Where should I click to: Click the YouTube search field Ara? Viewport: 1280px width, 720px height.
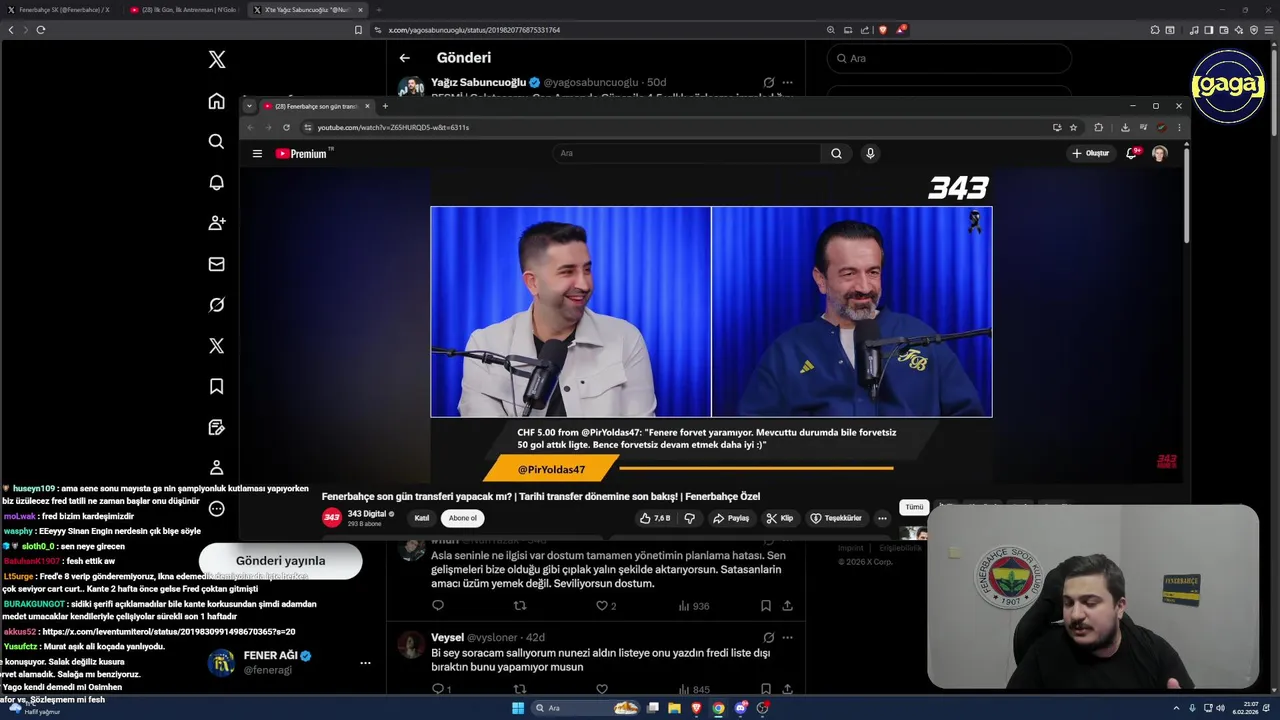(687, 154)
